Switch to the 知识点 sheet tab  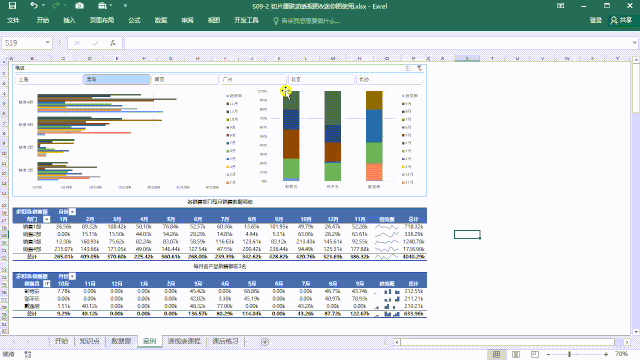click(x=90, y=341)
